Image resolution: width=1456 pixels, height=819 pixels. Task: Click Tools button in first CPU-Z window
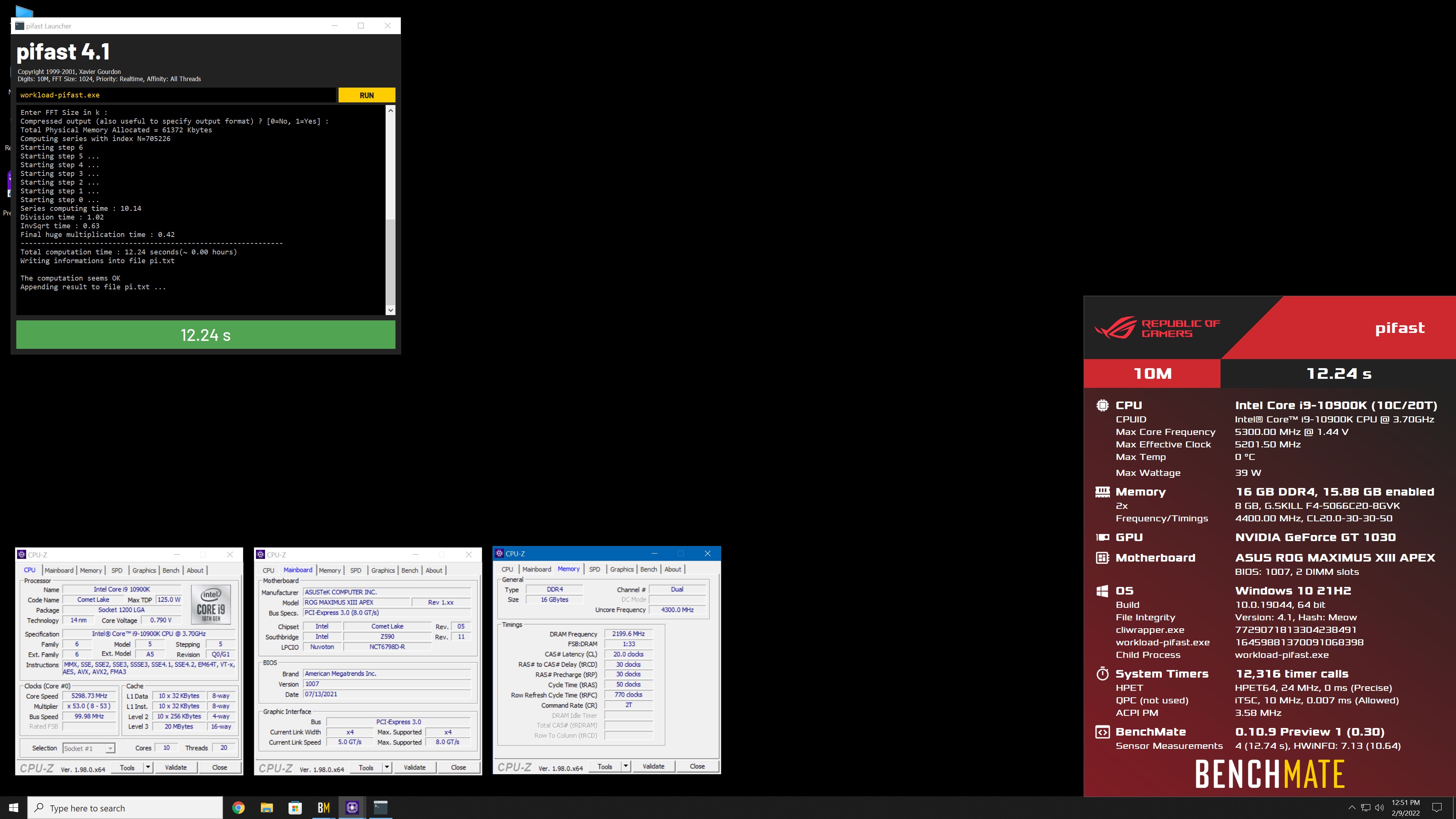(127, 767)
